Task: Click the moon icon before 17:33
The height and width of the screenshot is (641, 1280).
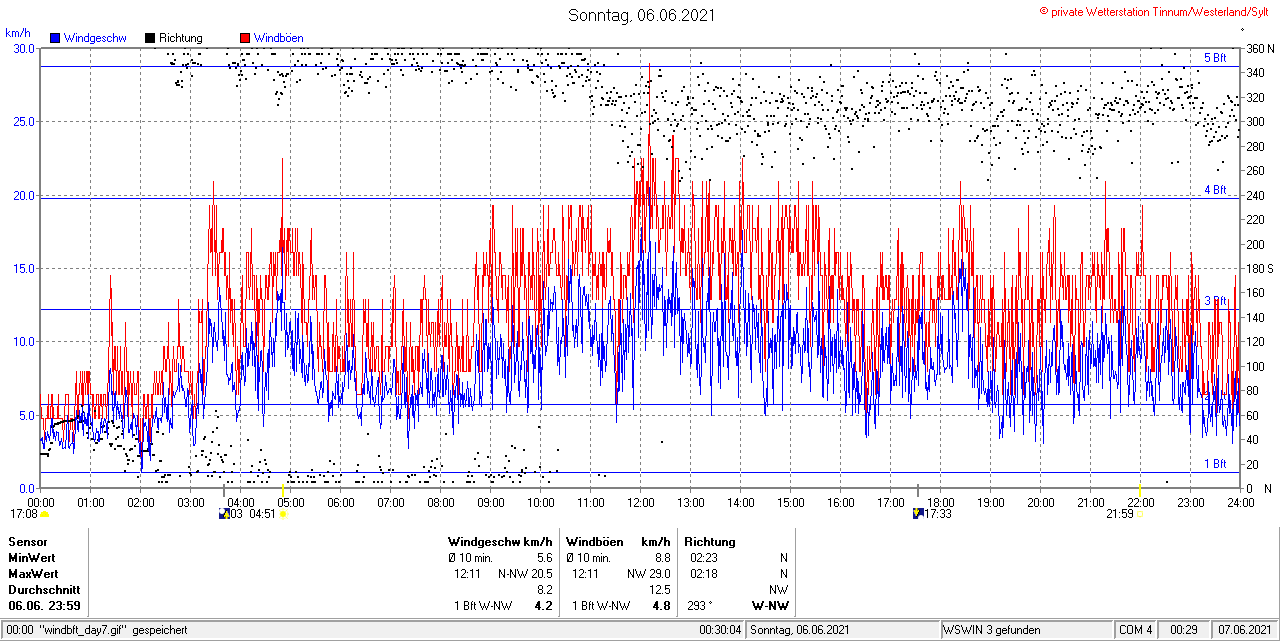Action: pos(918,514)
